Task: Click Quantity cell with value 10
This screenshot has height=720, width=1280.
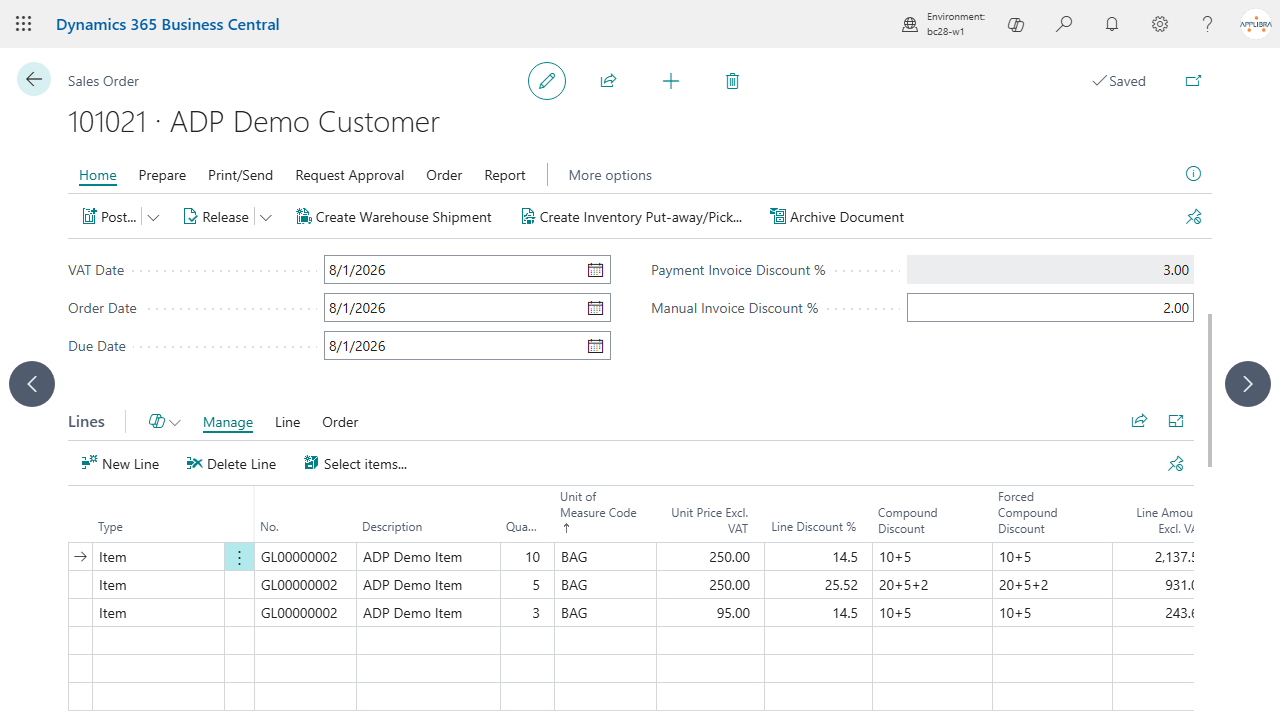Action: (527, 557)
